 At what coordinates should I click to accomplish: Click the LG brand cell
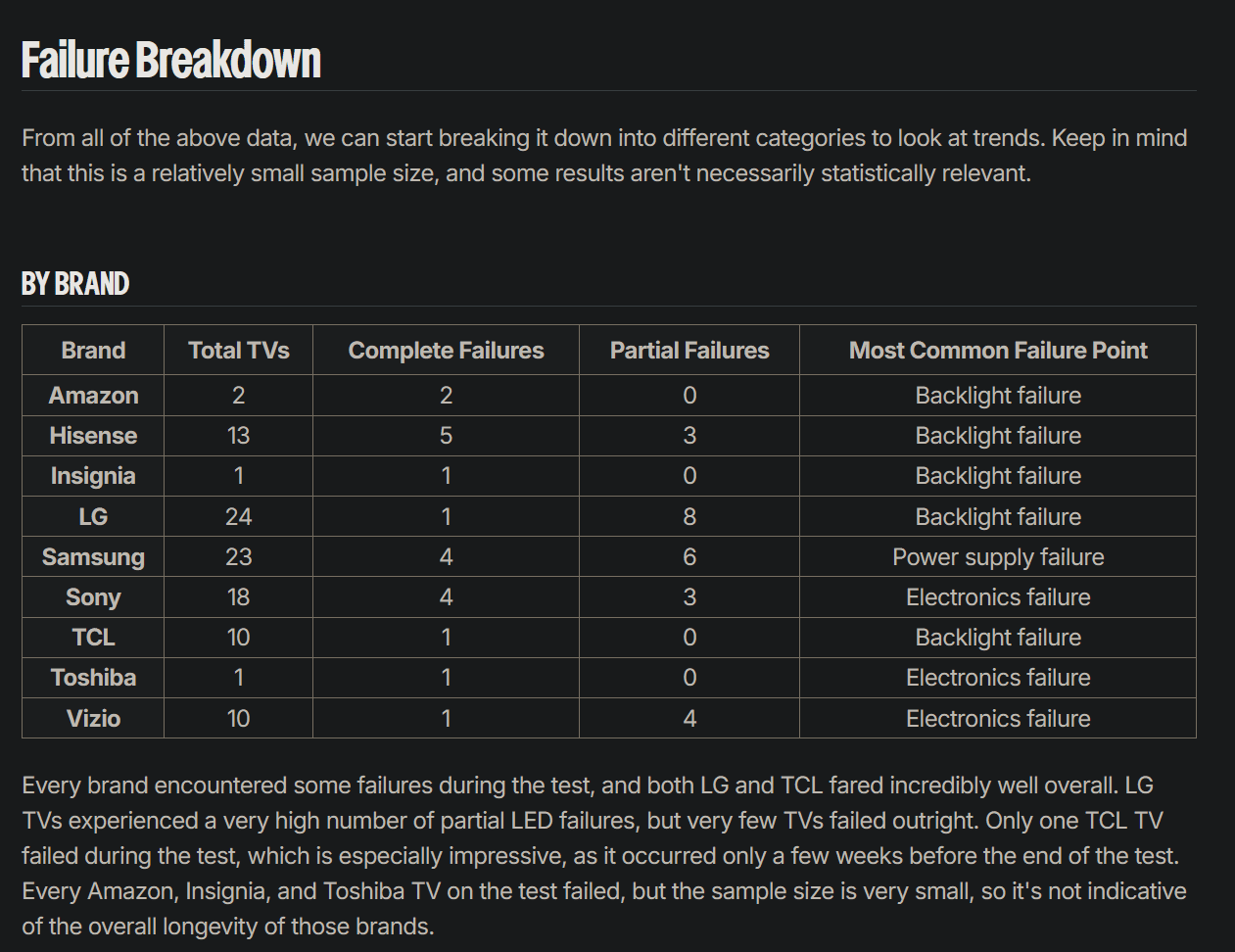pyautogui.click(x=93, y=517)
